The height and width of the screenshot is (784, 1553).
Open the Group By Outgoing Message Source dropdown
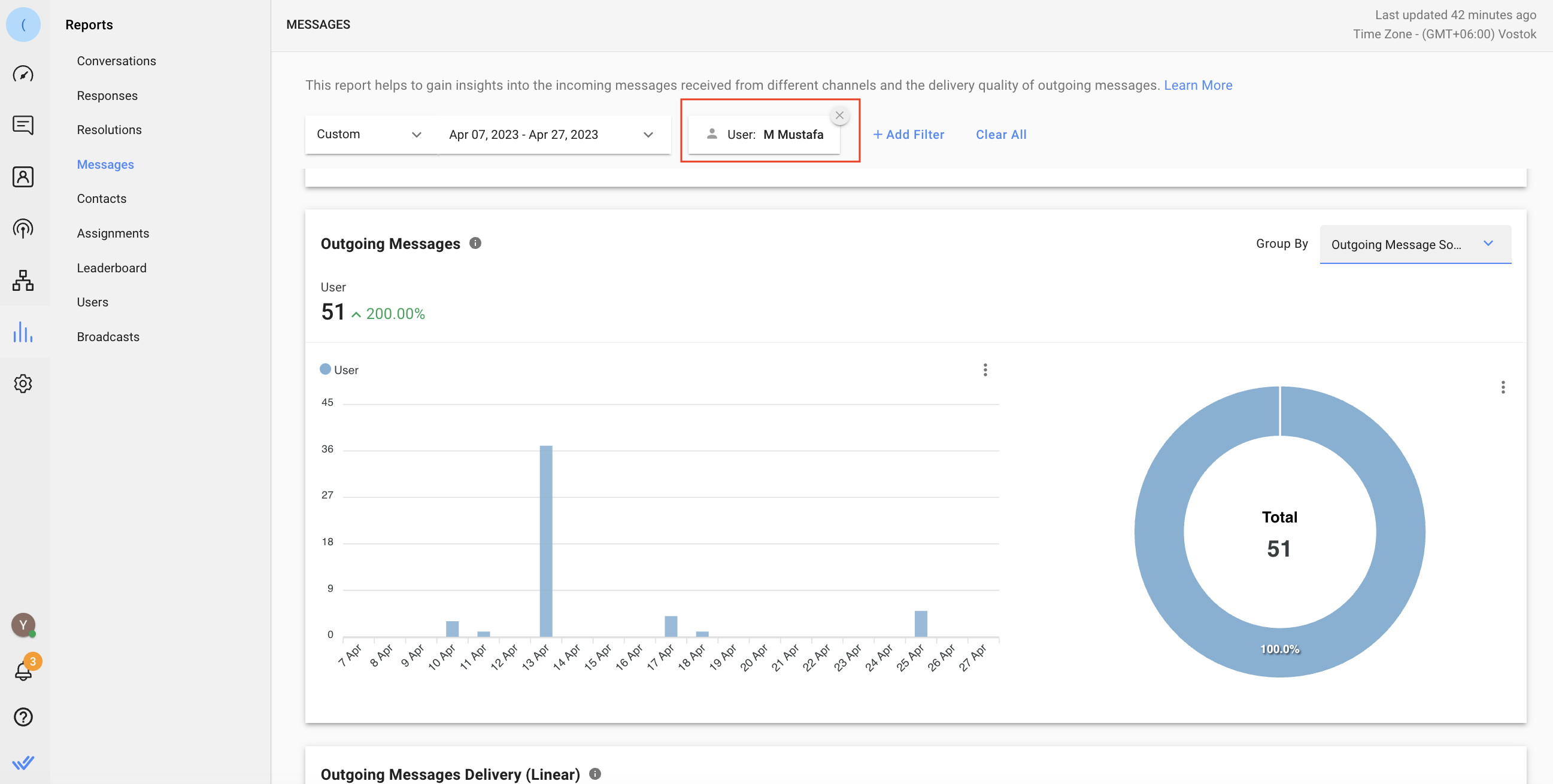[x=1414, y=244]
